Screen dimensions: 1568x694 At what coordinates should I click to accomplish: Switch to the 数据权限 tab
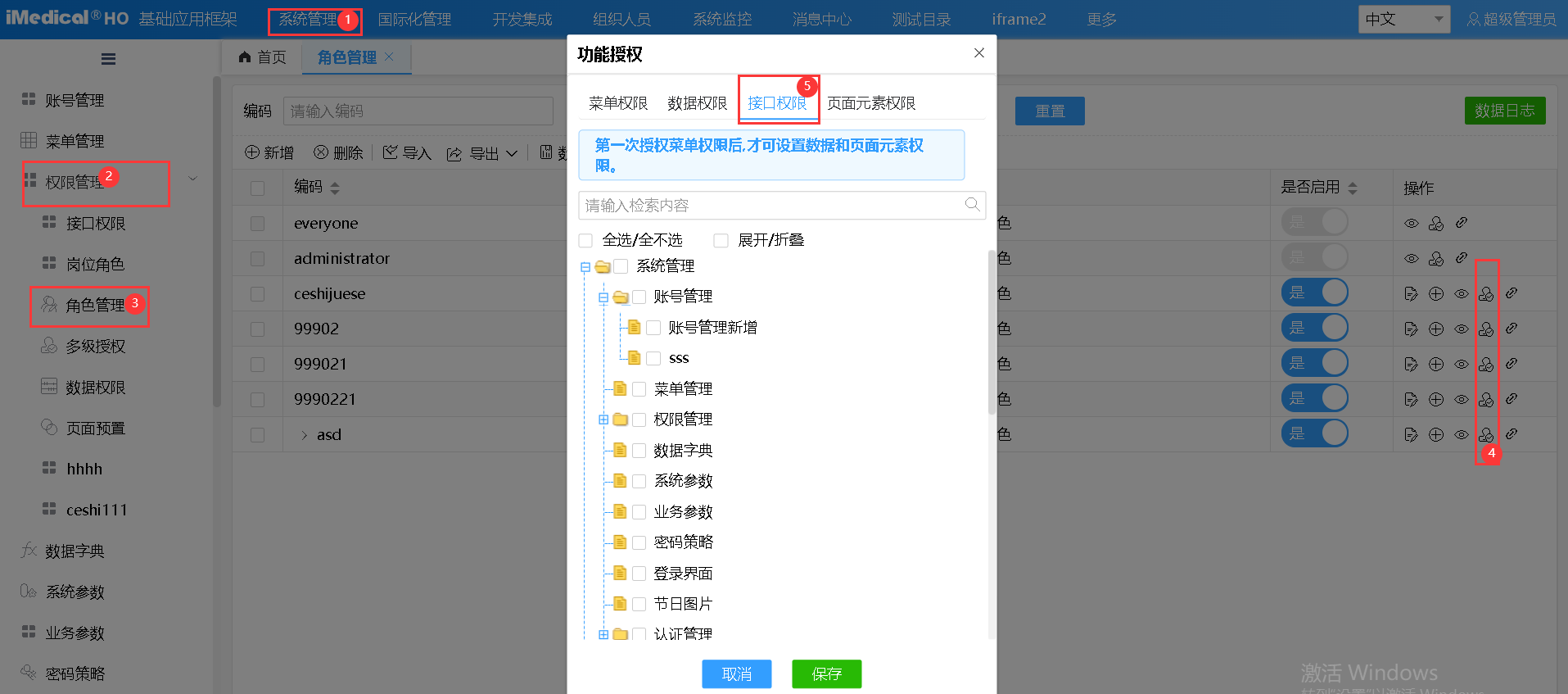[x=697, y=103]
